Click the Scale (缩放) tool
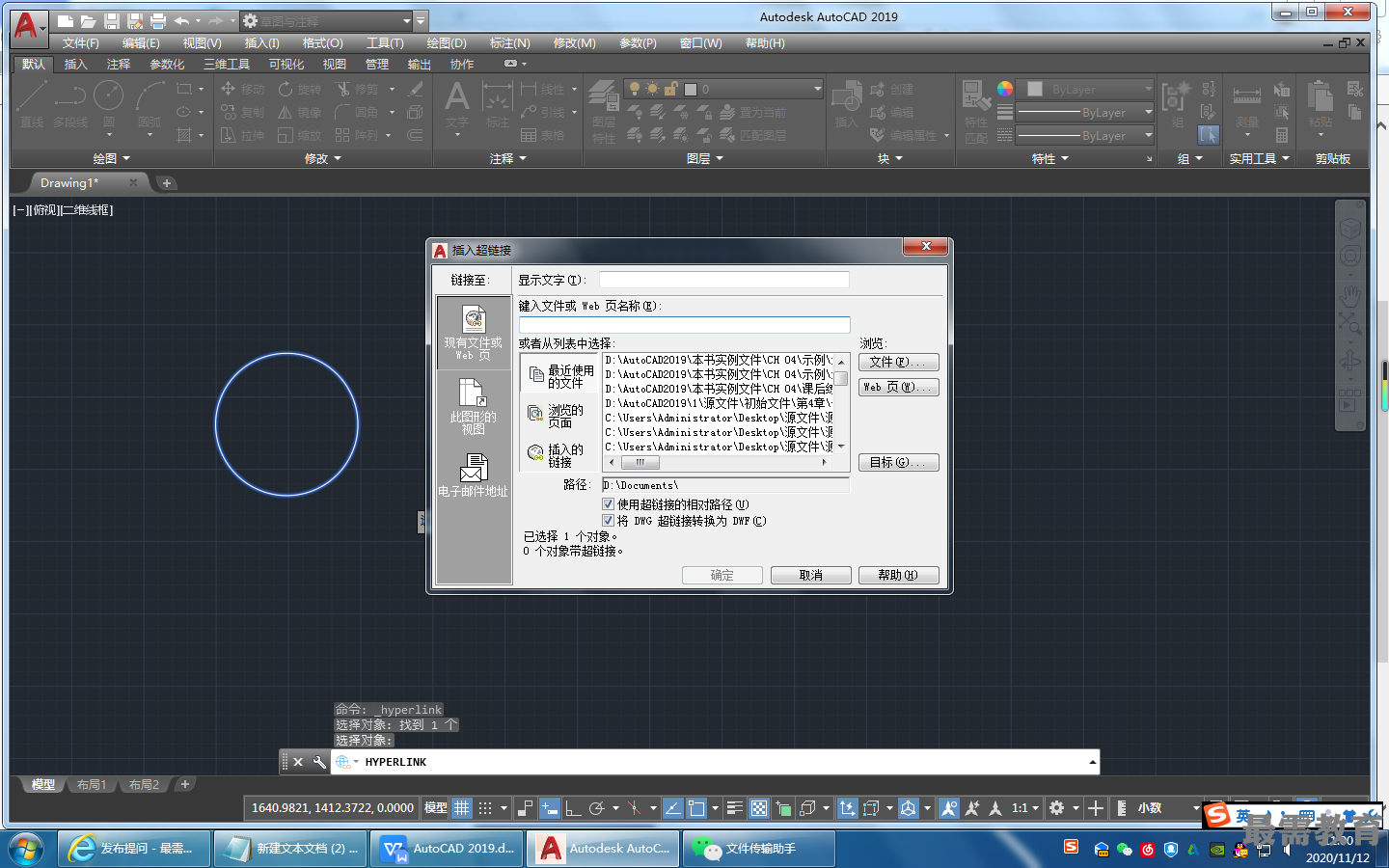 point(300,135)
